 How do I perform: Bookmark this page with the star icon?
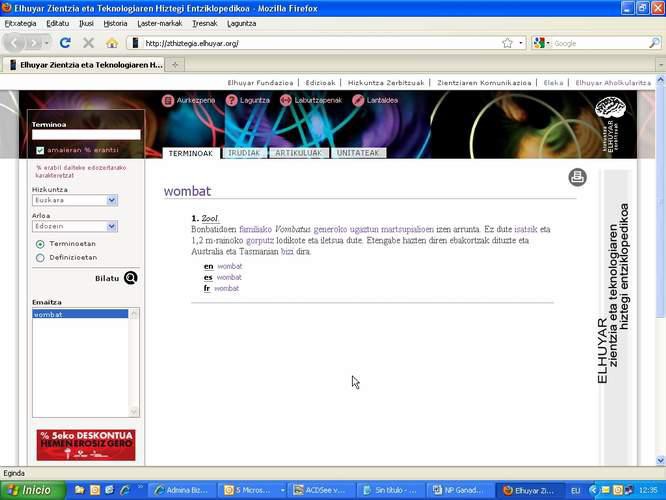(507, 43)
